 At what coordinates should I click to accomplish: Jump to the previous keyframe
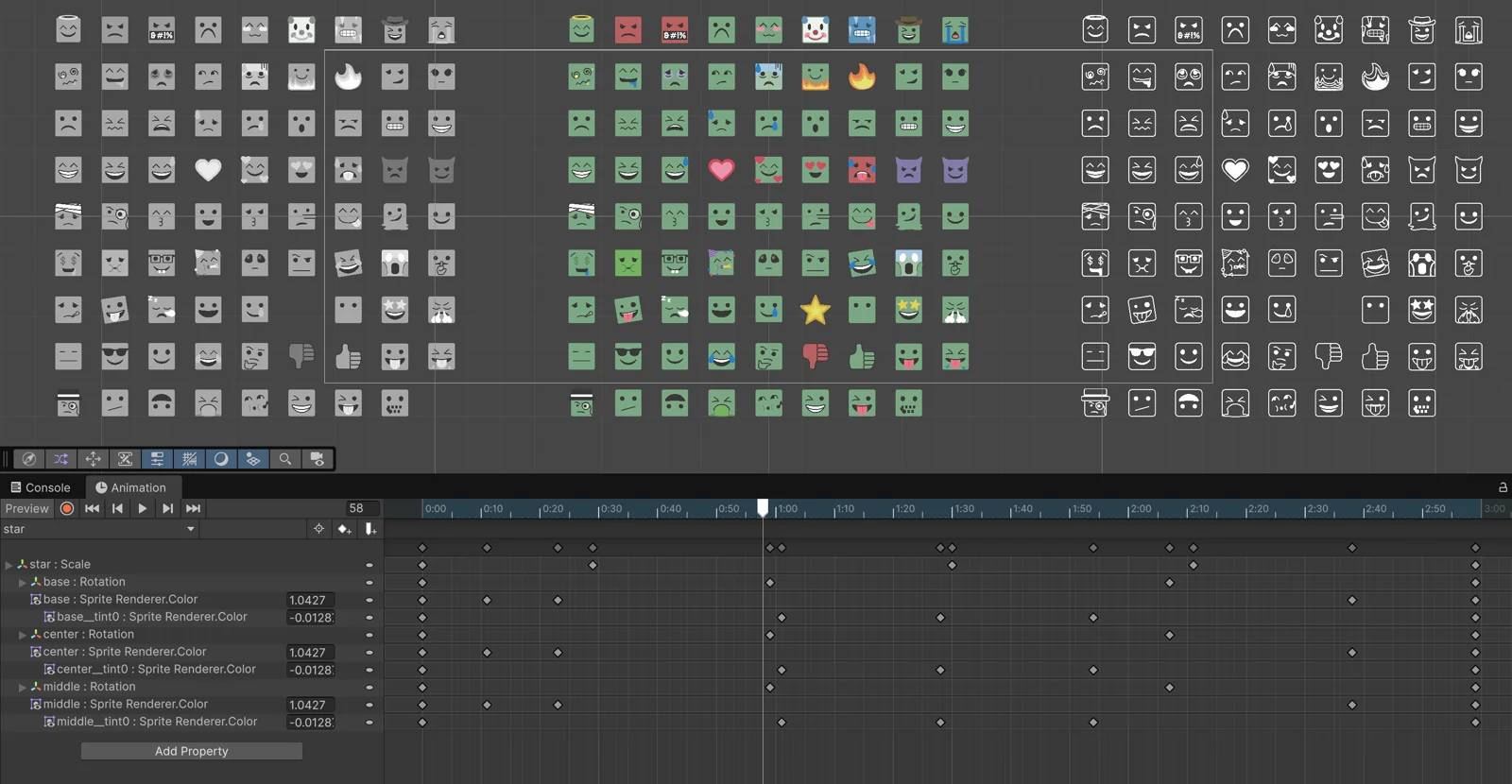pos(117,508)
